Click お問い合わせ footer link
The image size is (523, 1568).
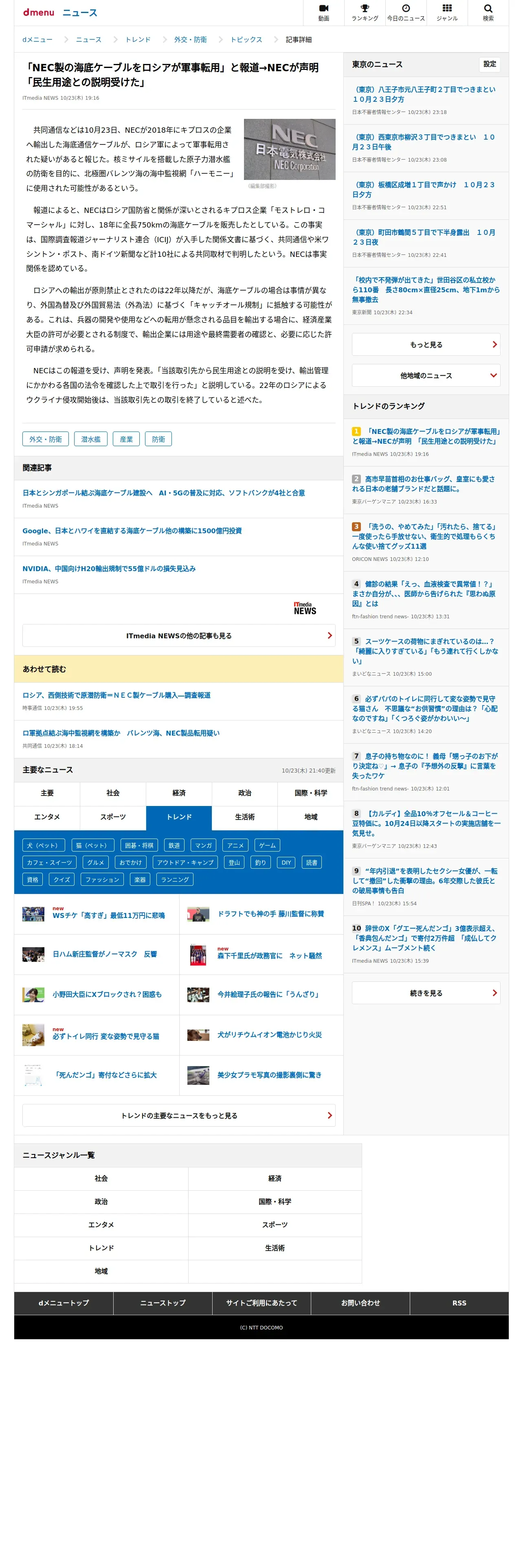point(360,1303)
